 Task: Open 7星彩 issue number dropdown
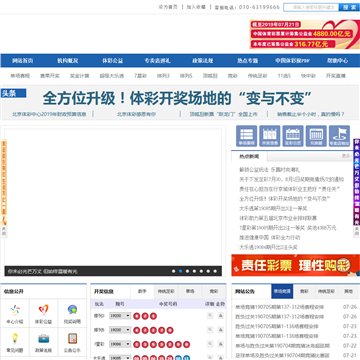120,344
